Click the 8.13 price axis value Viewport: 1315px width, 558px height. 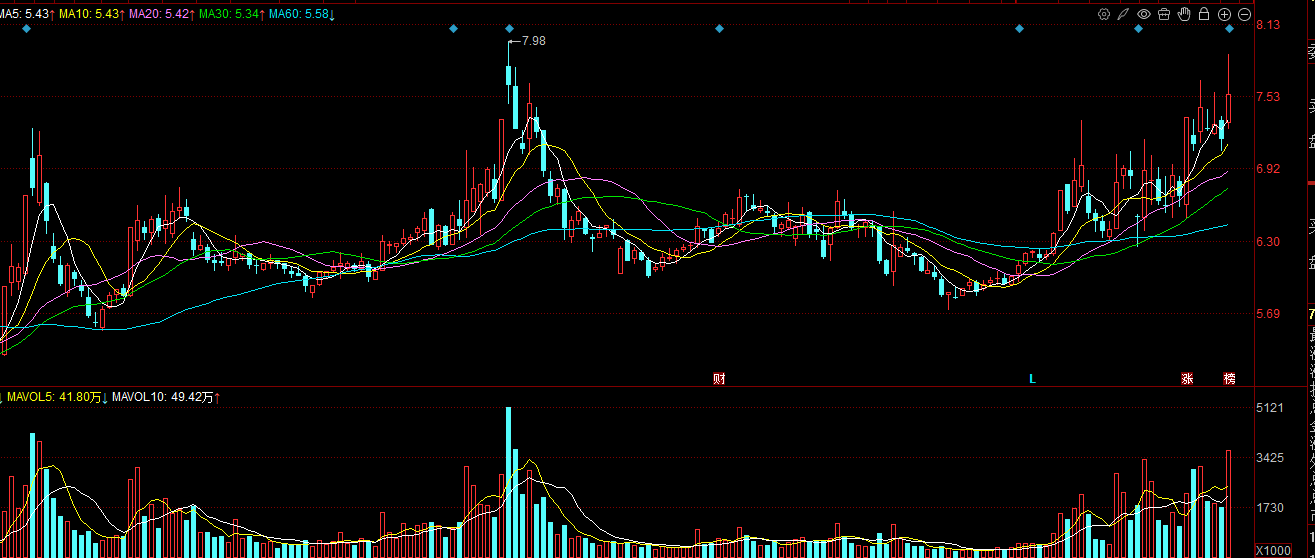point(1268,25)
